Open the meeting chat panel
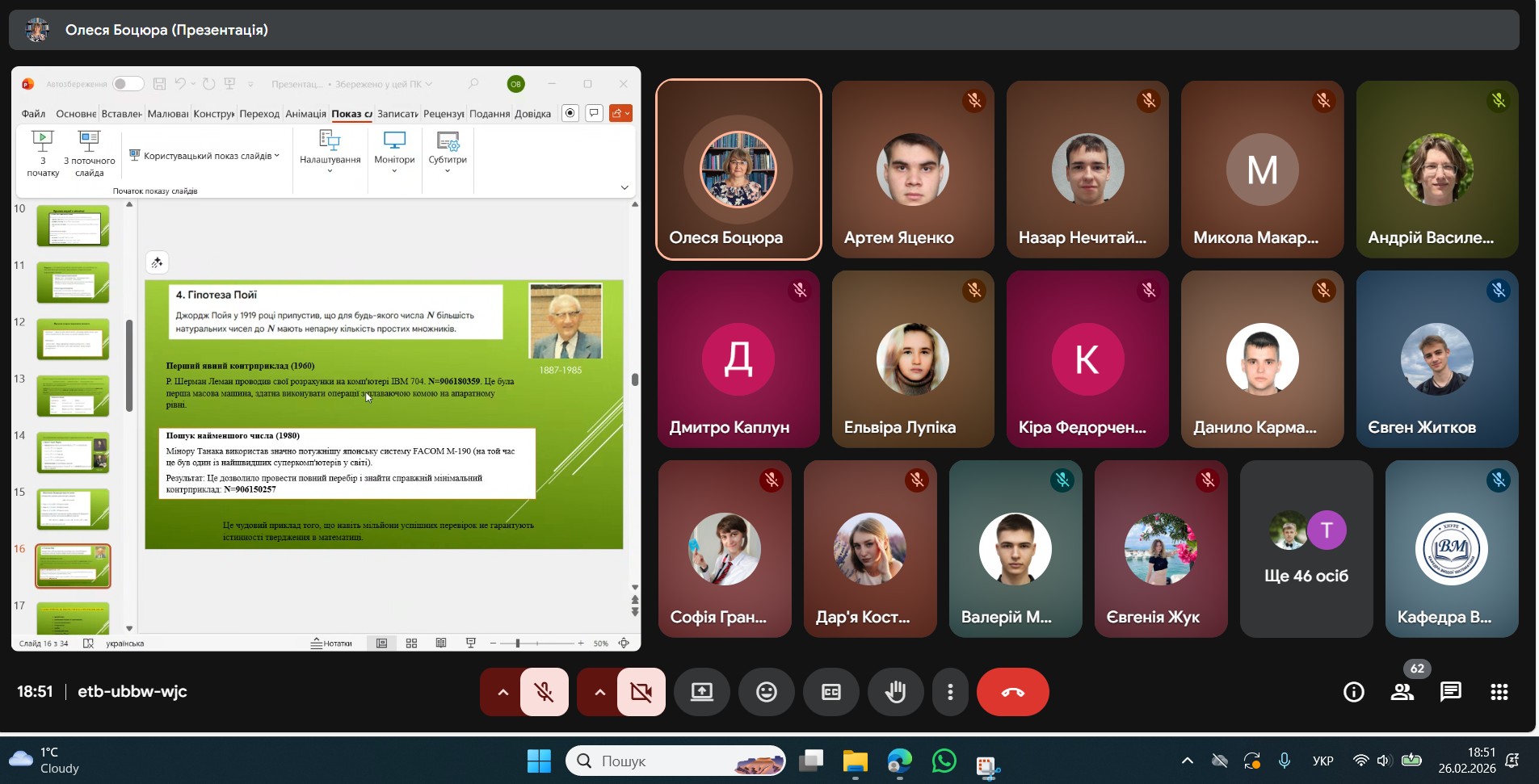 point(1450,692)
